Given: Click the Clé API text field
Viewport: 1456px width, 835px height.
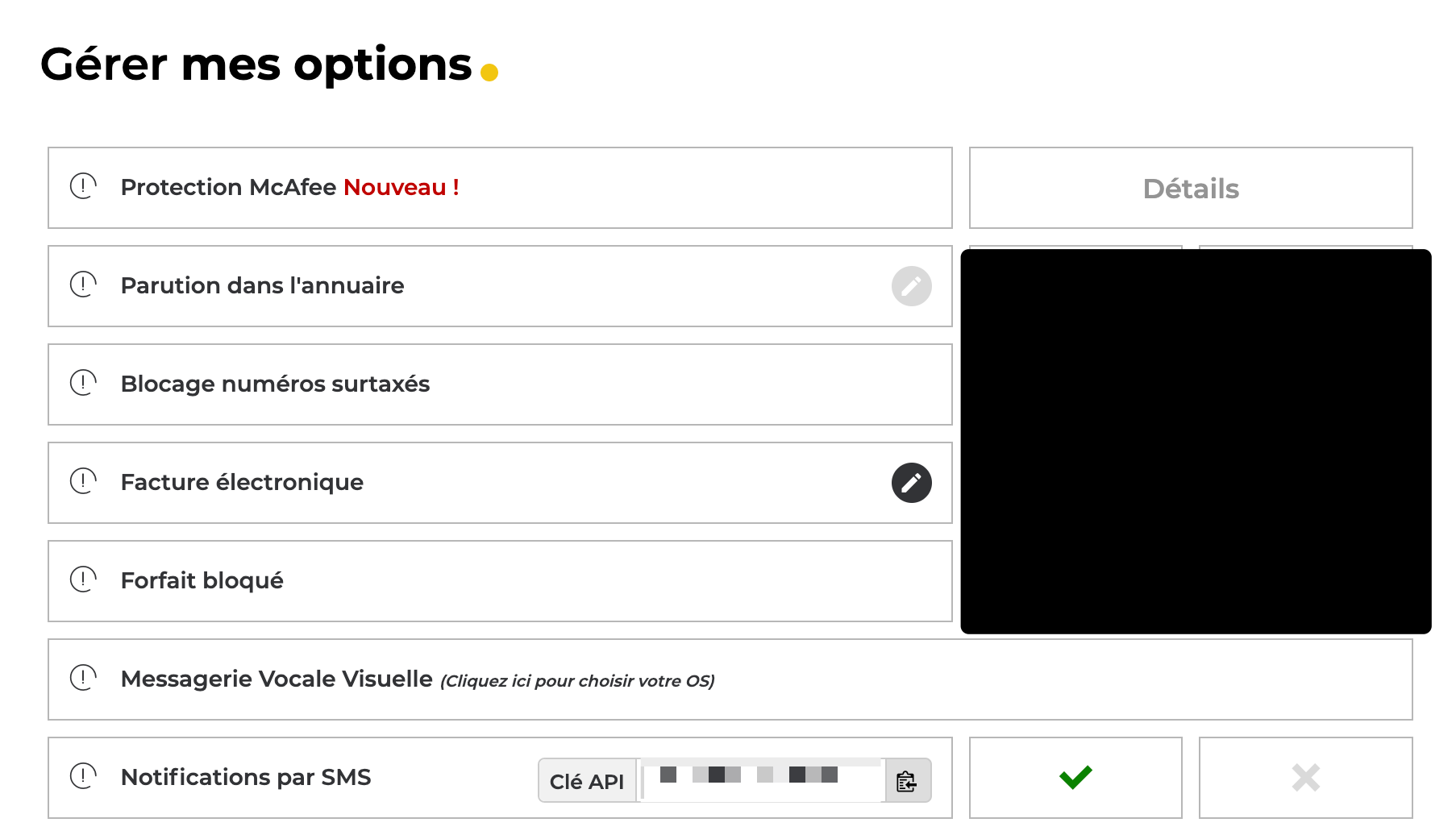Looking at the screenshot, I should [762, 781].
